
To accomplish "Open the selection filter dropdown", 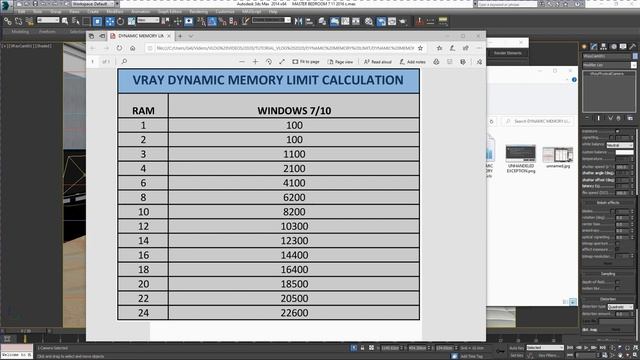I will [48, 20].
